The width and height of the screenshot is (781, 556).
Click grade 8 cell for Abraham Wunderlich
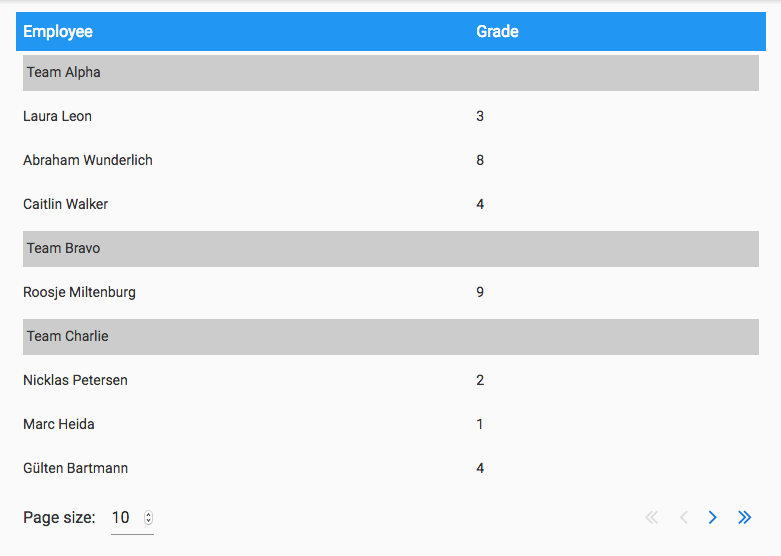point(480,161)
